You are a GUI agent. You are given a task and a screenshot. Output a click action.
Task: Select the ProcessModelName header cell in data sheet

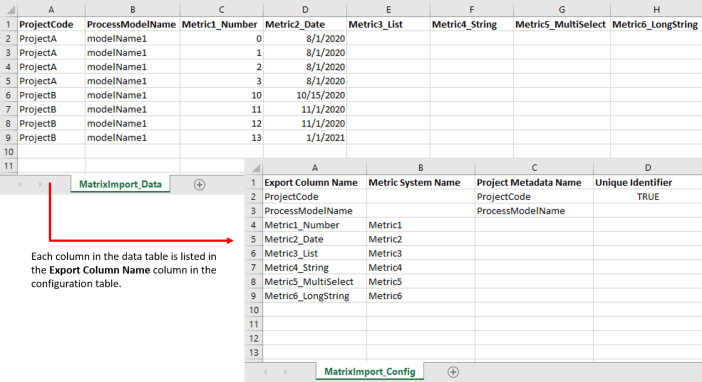pos(132,24)
